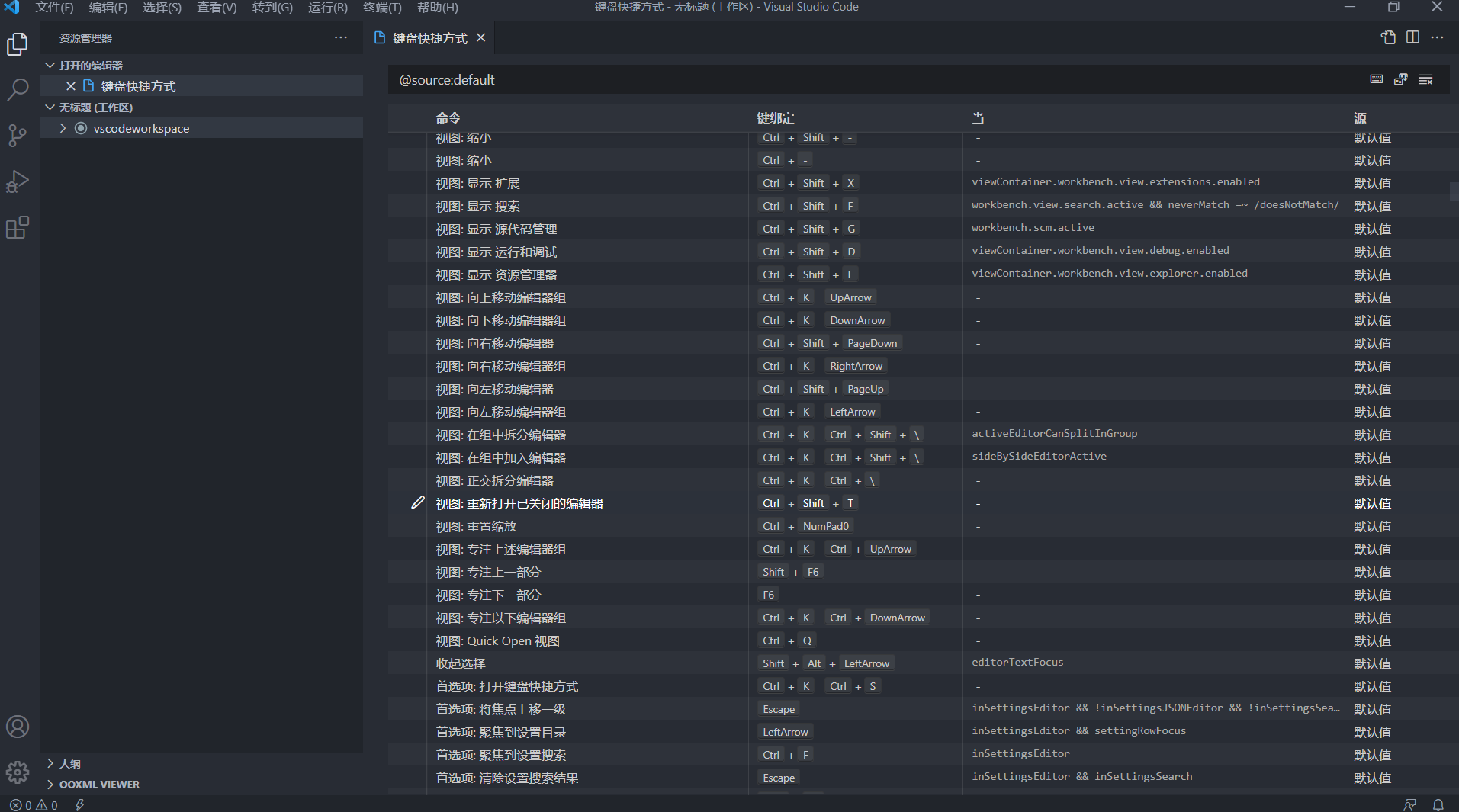Expand the 大纲 section
Screen dimensions: 1459x812
(202, 763)
